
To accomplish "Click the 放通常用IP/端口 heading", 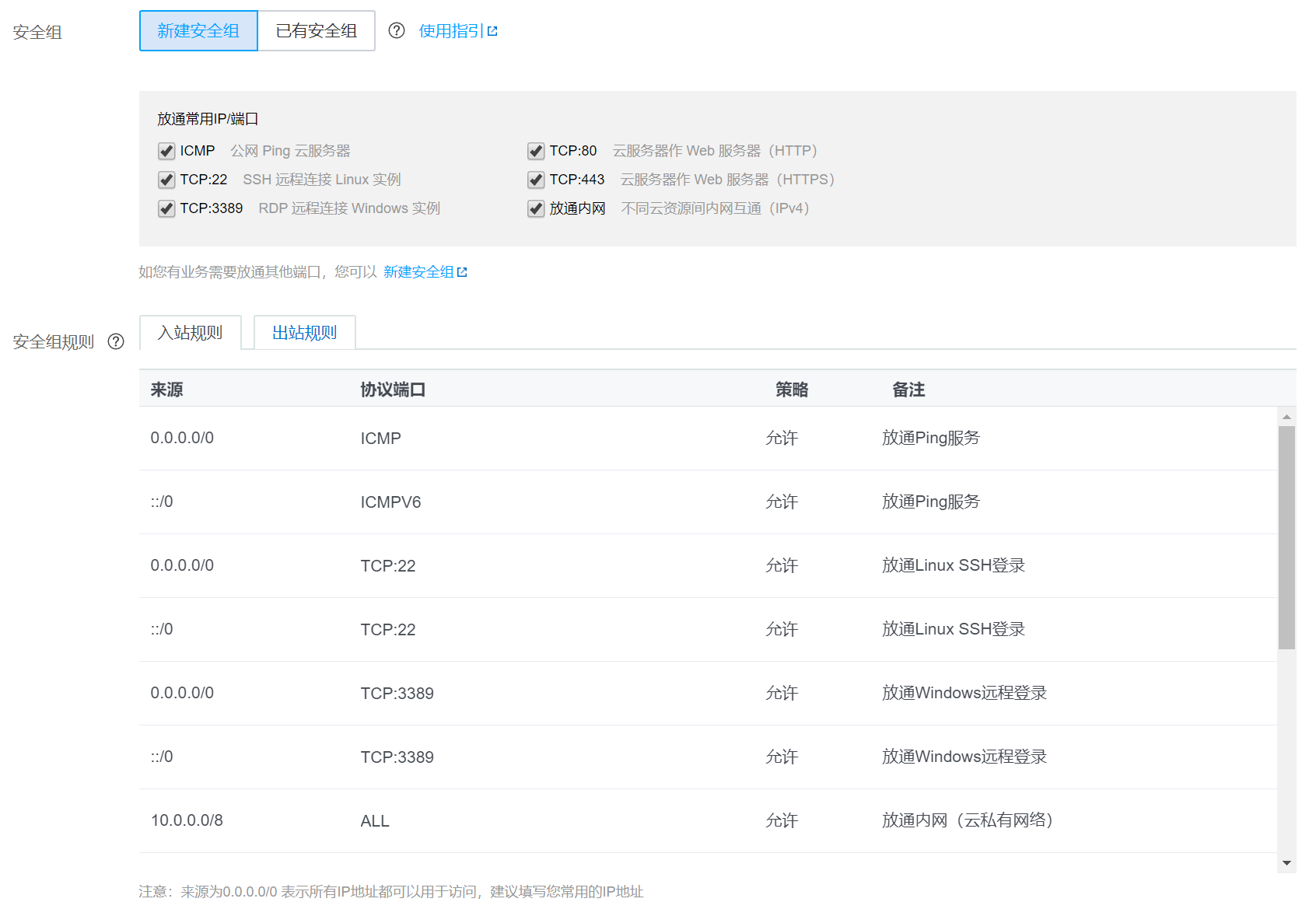I will tap(208, 119).
